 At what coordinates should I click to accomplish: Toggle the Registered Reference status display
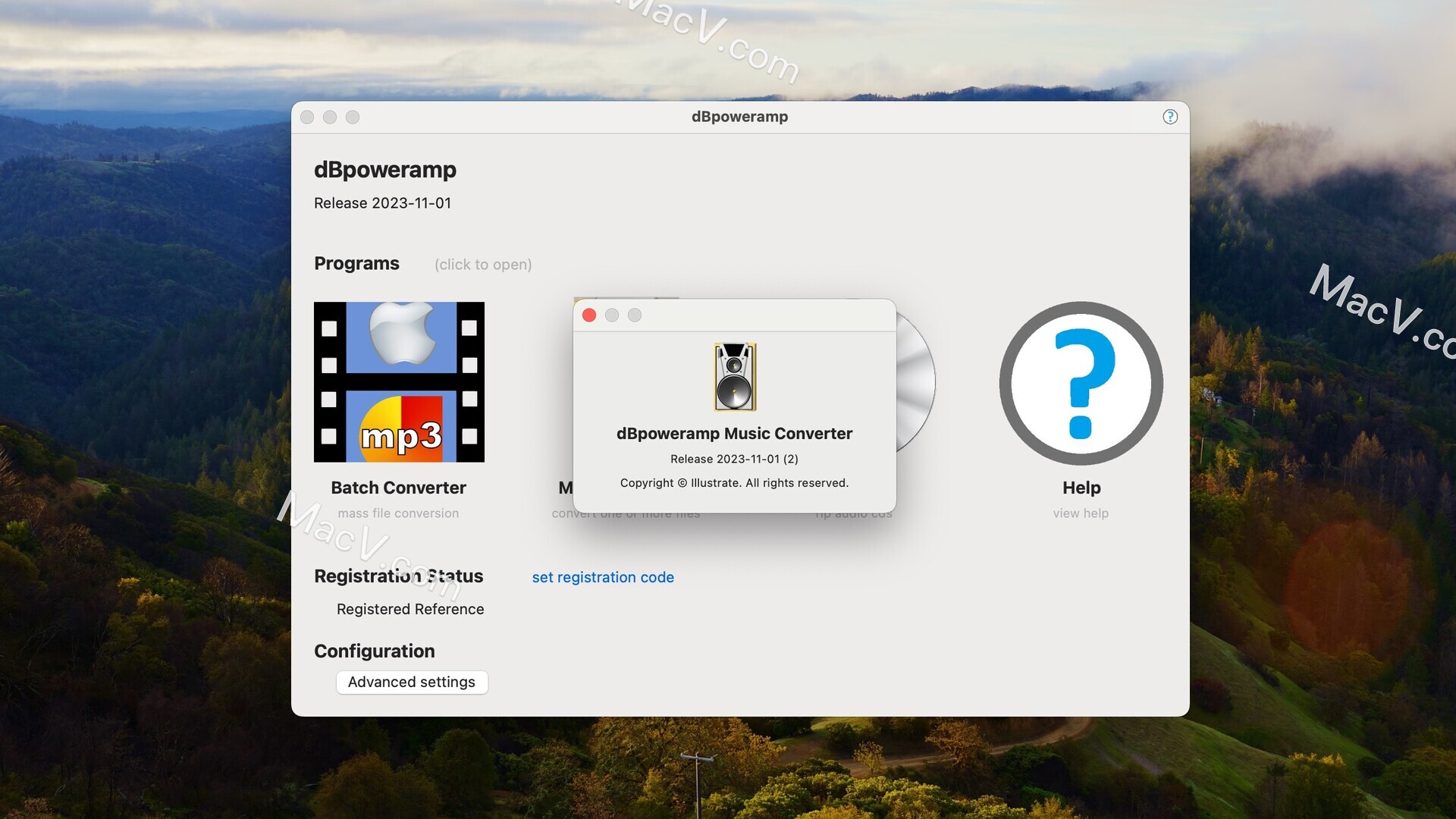point(410,608)
